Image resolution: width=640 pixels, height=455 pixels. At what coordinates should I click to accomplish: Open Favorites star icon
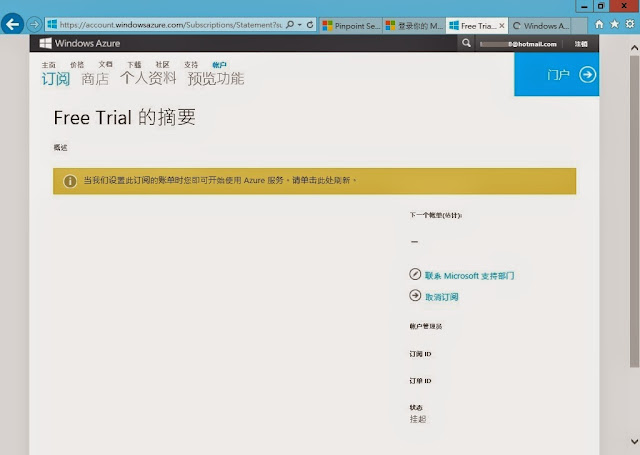[x=614, y=24]
